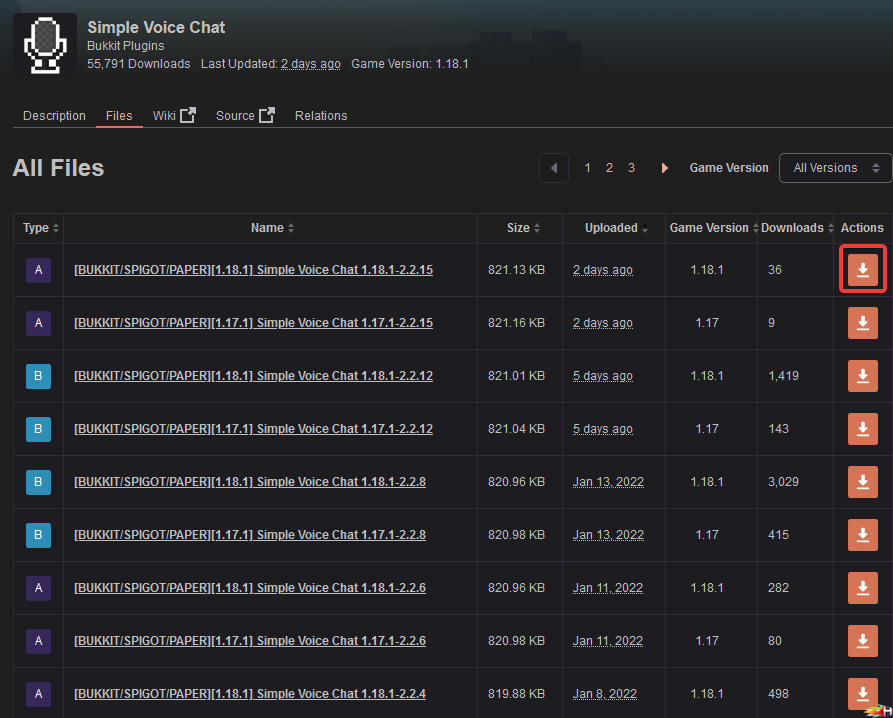
Task: Click Alpha type badge for 1.17.1-2.2.15
Action: click(38, 323)
